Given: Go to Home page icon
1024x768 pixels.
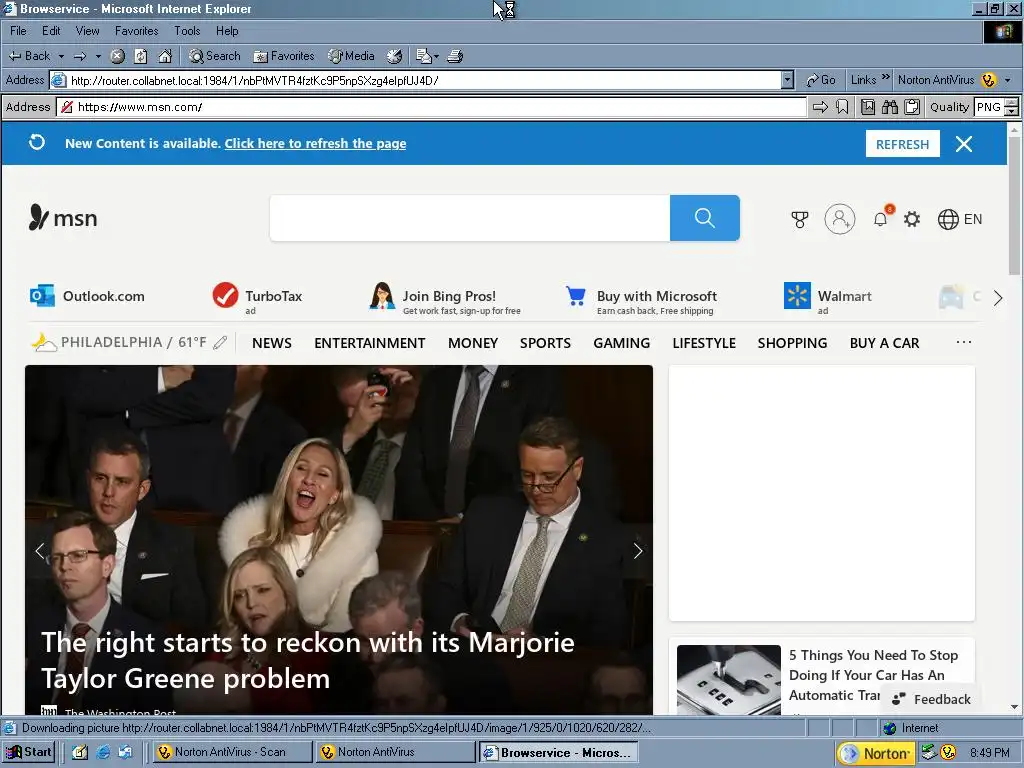Looking at the screenshot, I should pyautogui.click(x=165, y=56).
